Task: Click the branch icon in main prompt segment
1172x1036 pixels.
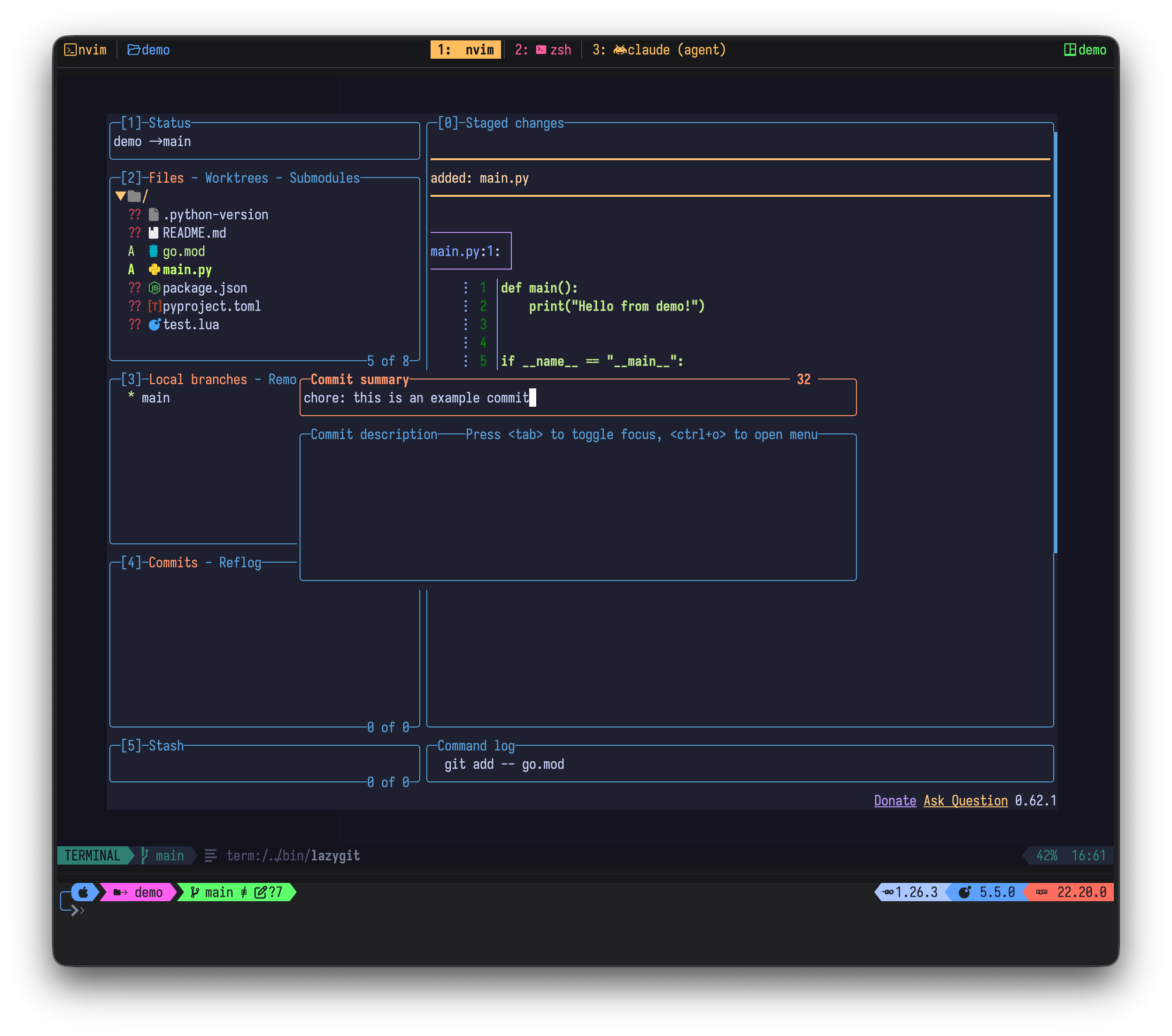Action: (x=195, y=892)
